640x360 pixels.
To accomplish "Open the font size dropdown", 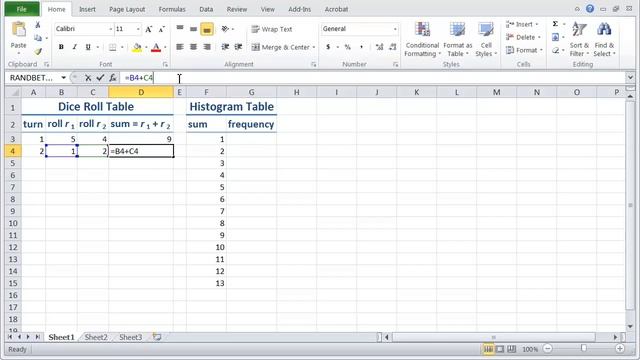I will [x=138, y=29].
